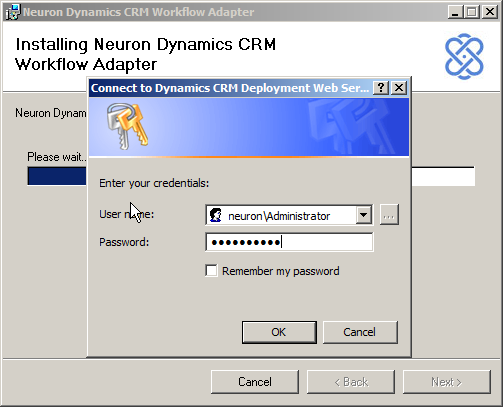
Task: Maximize the installer window
Action: (472, 12)
